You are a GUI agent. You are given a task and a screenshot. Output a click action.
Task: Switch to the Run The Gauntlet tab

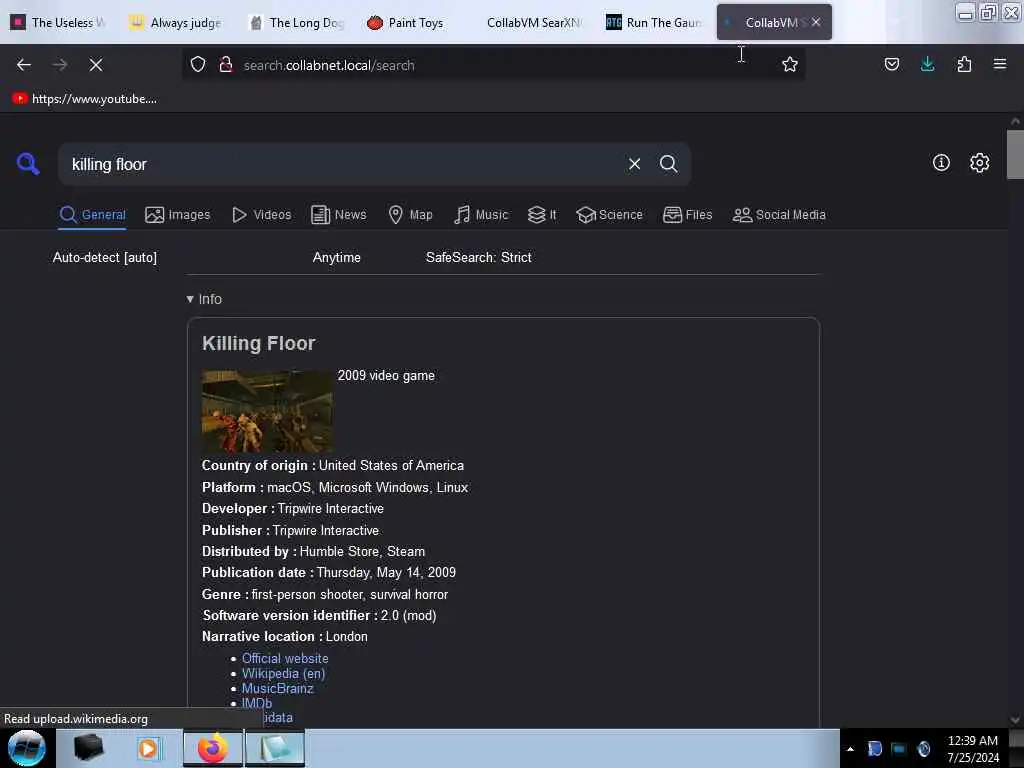pos(653,23)
